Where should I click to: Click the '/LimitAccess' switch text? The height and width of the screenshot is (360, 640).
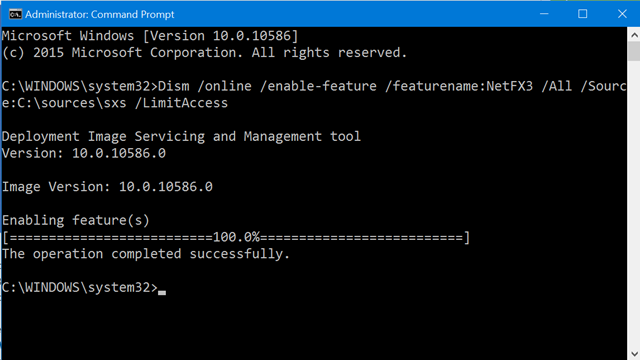coord(181,103)
